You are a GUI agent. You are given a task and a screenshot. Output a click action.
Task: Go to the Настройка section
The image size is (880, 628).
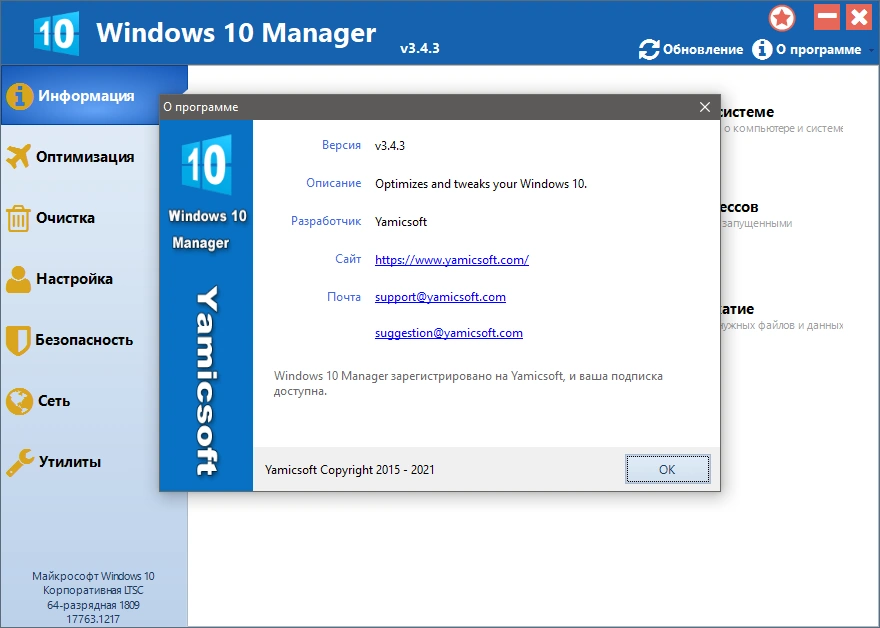pyautogui.click(x=74, y=279)
